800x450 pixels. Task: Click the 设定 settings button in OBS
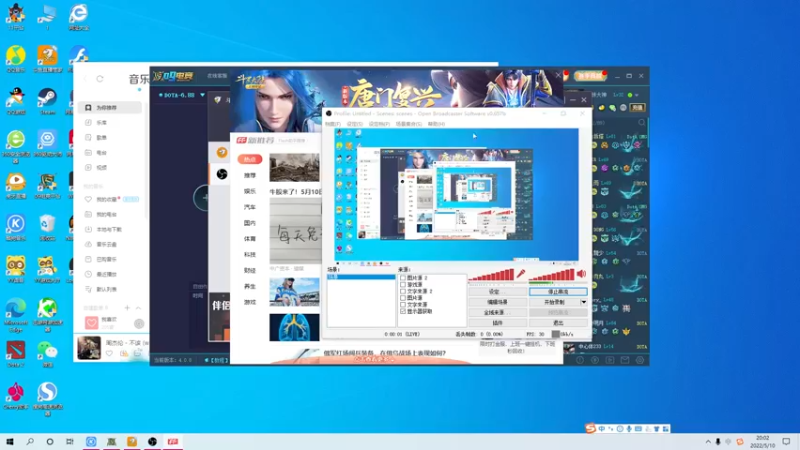click(497, 292)
